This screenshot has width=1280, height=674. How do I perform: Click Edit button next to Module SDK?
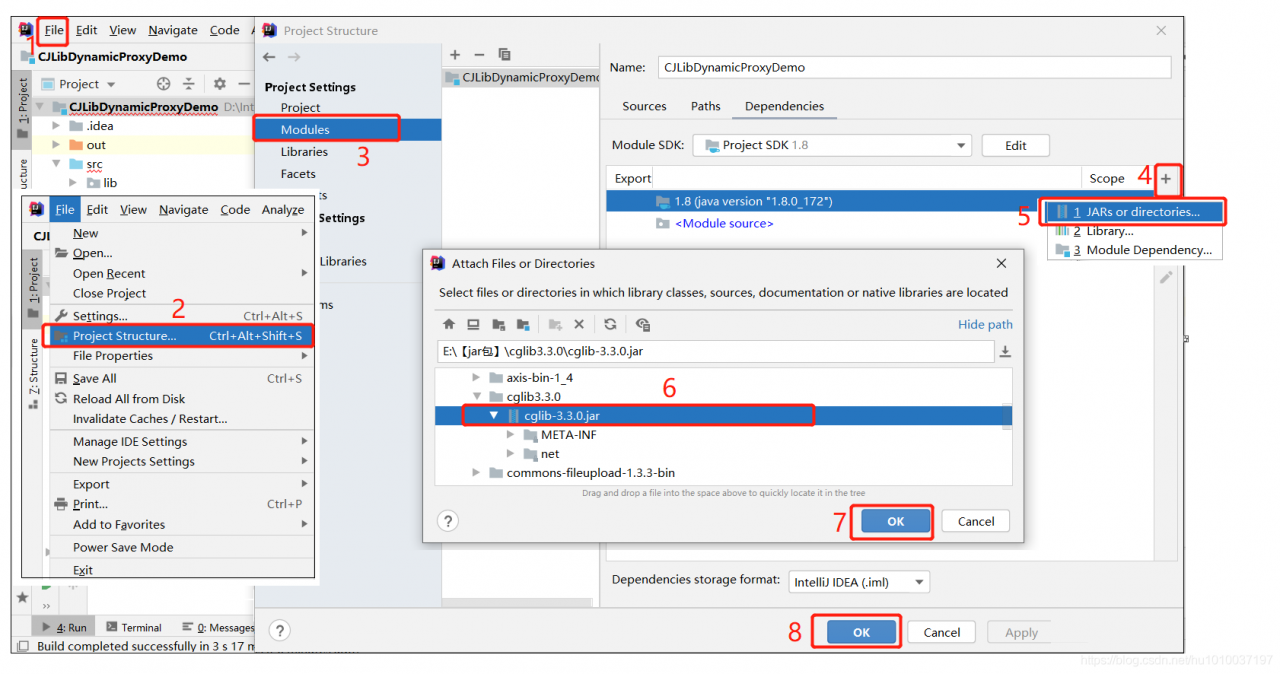point(1015,145)
